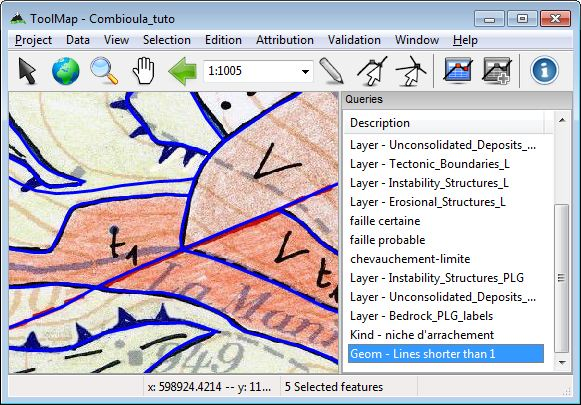Choose the hand pan tool
Image resolution: width=581 pixels, height=405 pixels.
143,70
